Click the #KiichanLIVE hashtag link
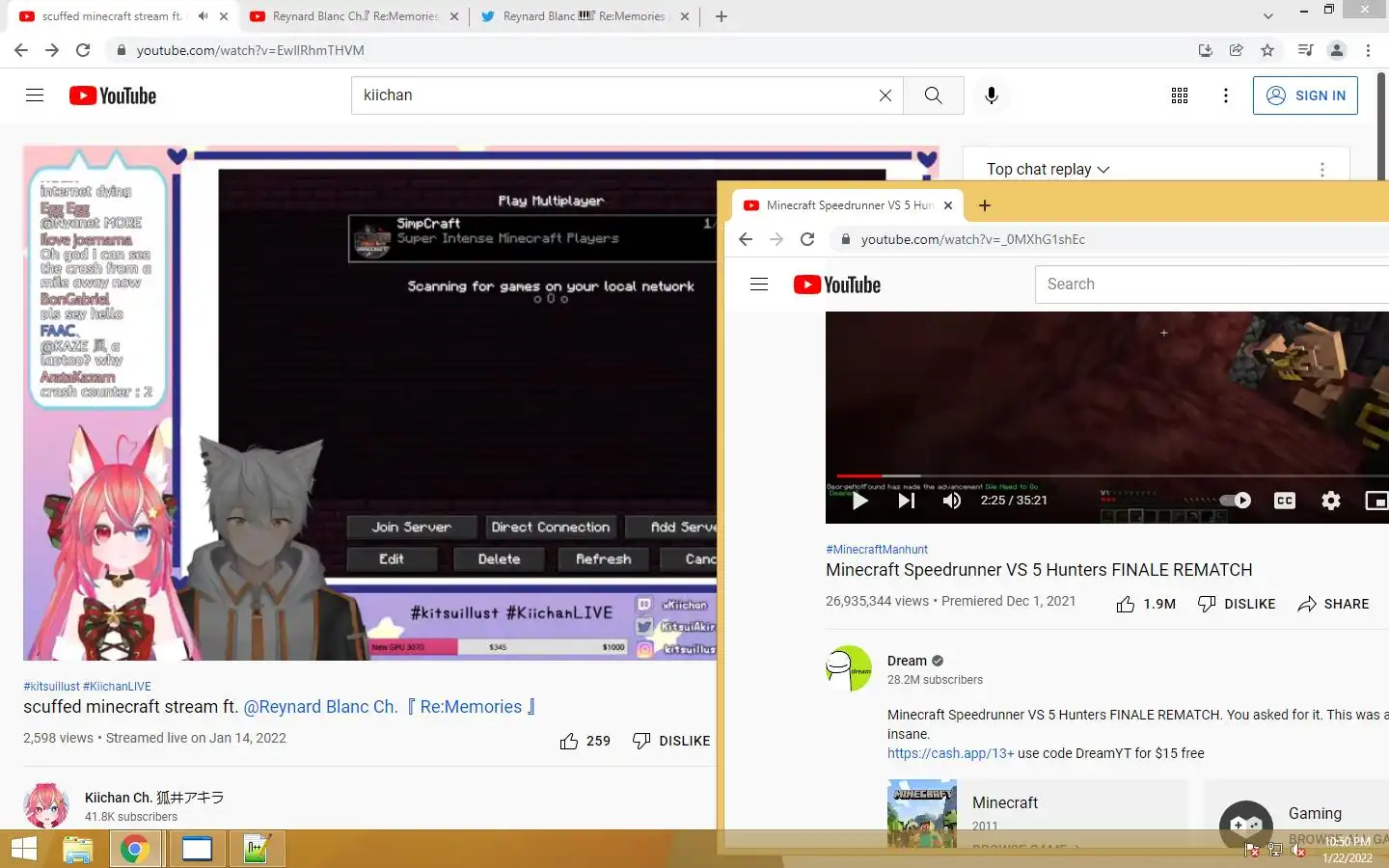 point(117,687)
